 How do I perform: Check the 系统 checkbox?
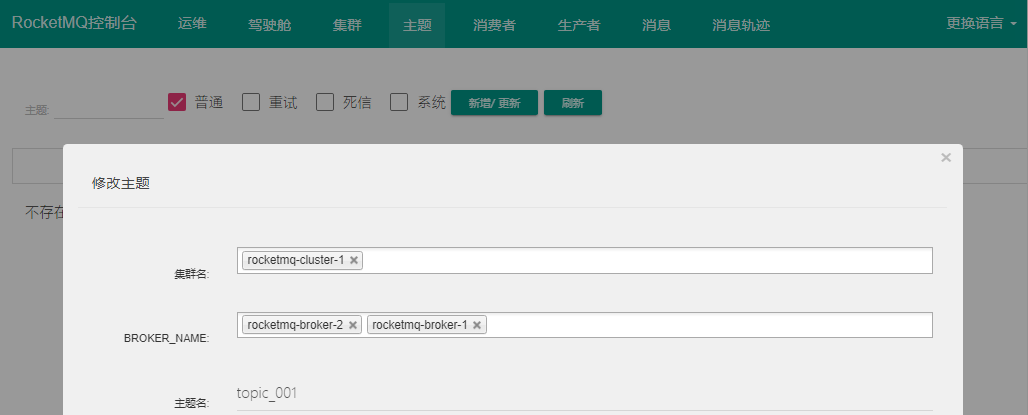tap(399, 102)
